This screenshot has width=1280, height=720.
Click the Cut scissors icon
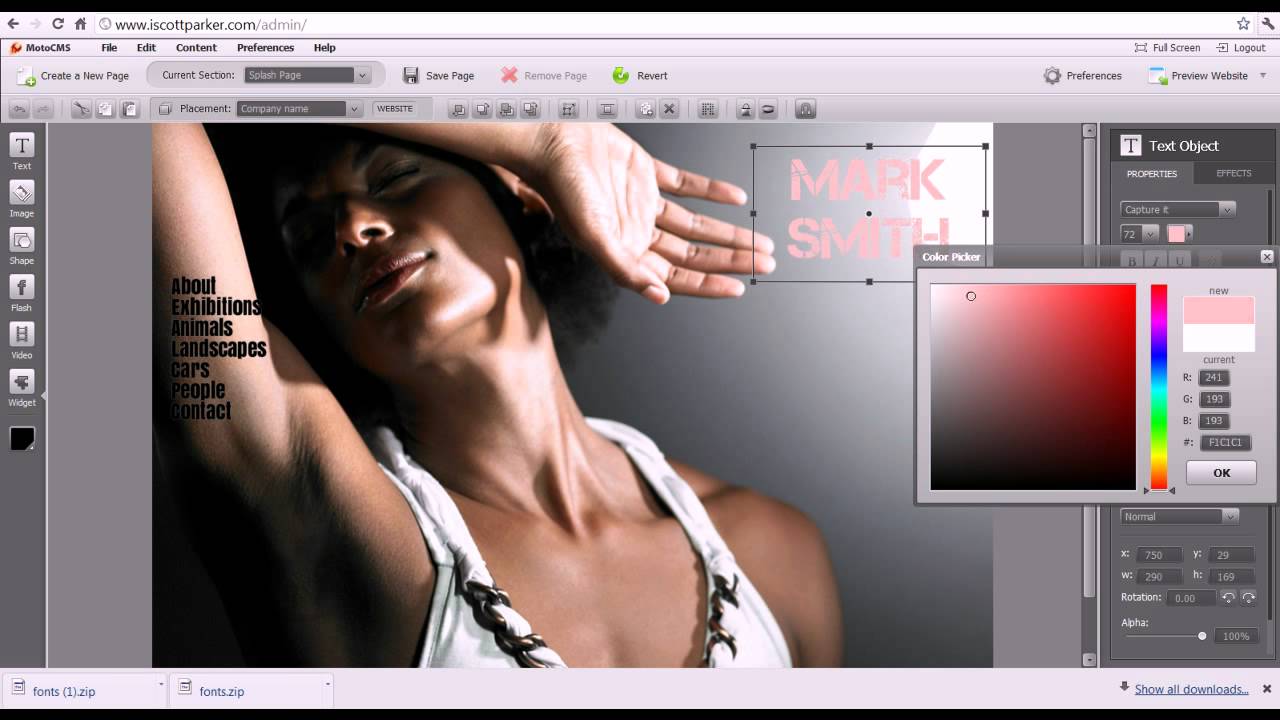81,109
